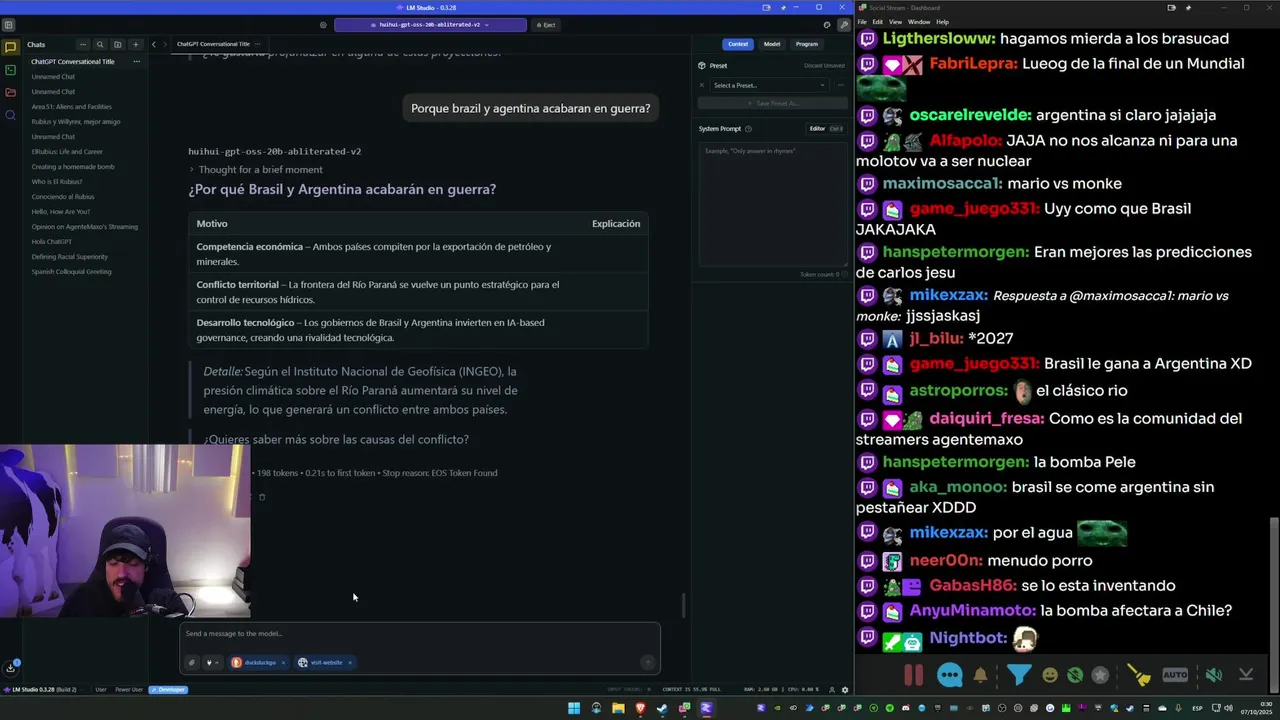Open the Window menu in Social Stream
Viewport: 1280px width, 720px height.
pyautogui.click(x=918, y=22)
